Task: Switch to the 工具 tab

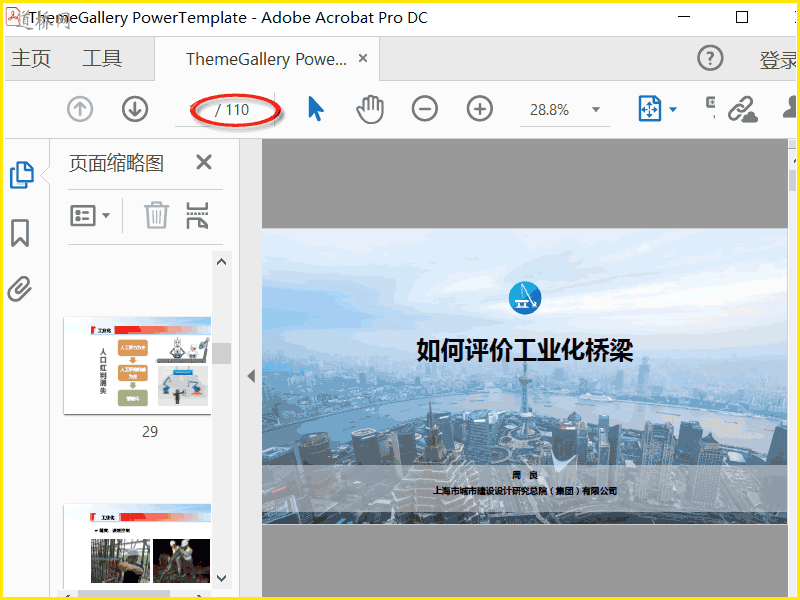Action: pos(102,58)
